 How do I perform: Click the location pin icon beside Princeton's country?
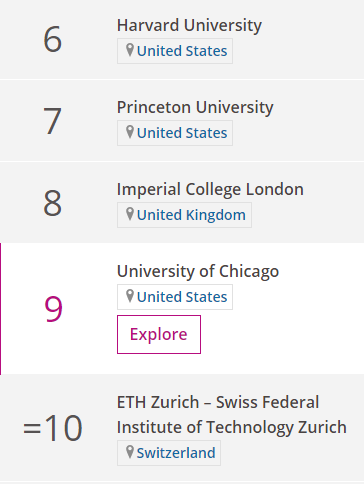(130, 132)
